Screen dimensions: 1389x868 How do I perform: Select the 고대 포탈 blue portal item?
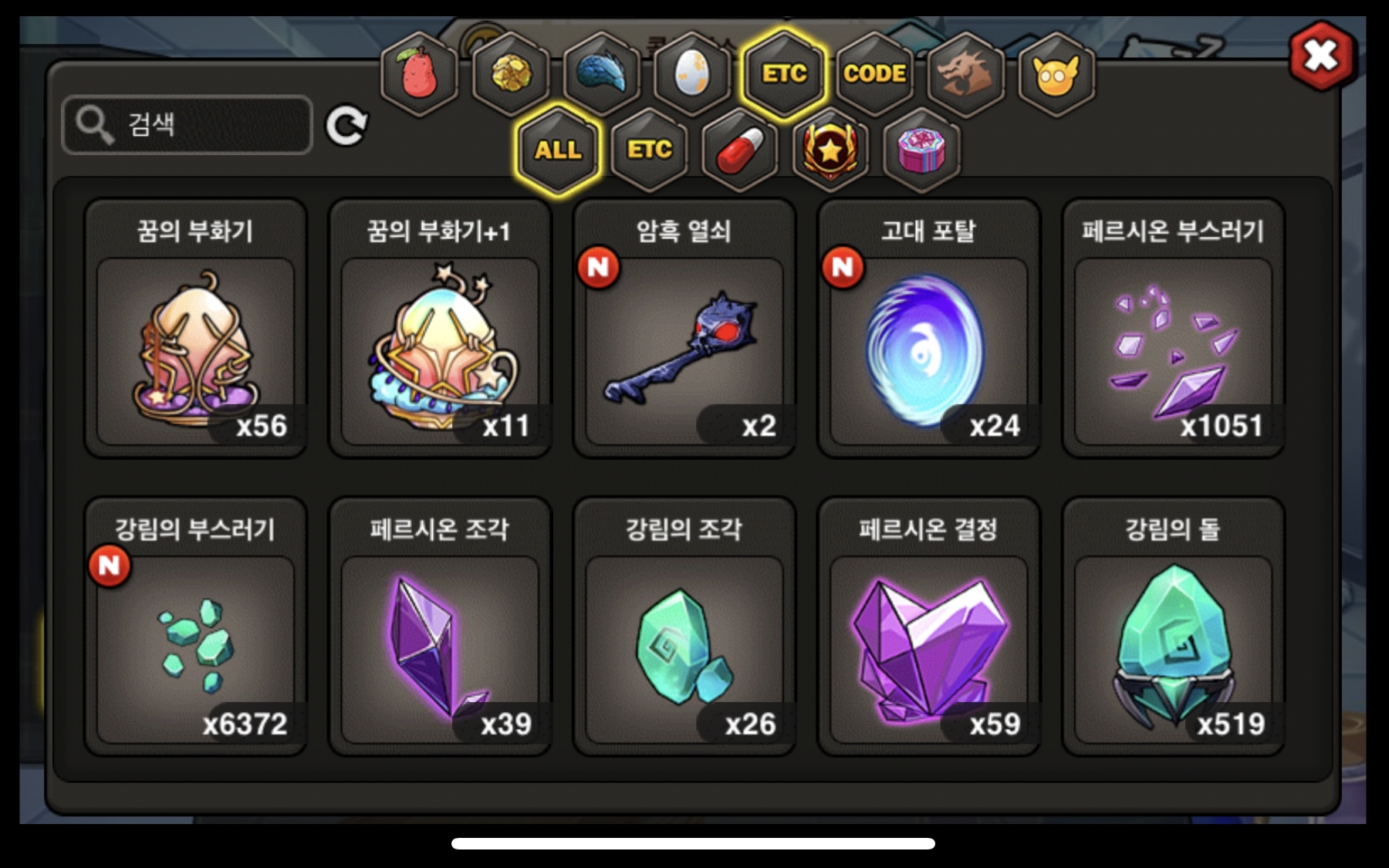[x=929, y=328]
